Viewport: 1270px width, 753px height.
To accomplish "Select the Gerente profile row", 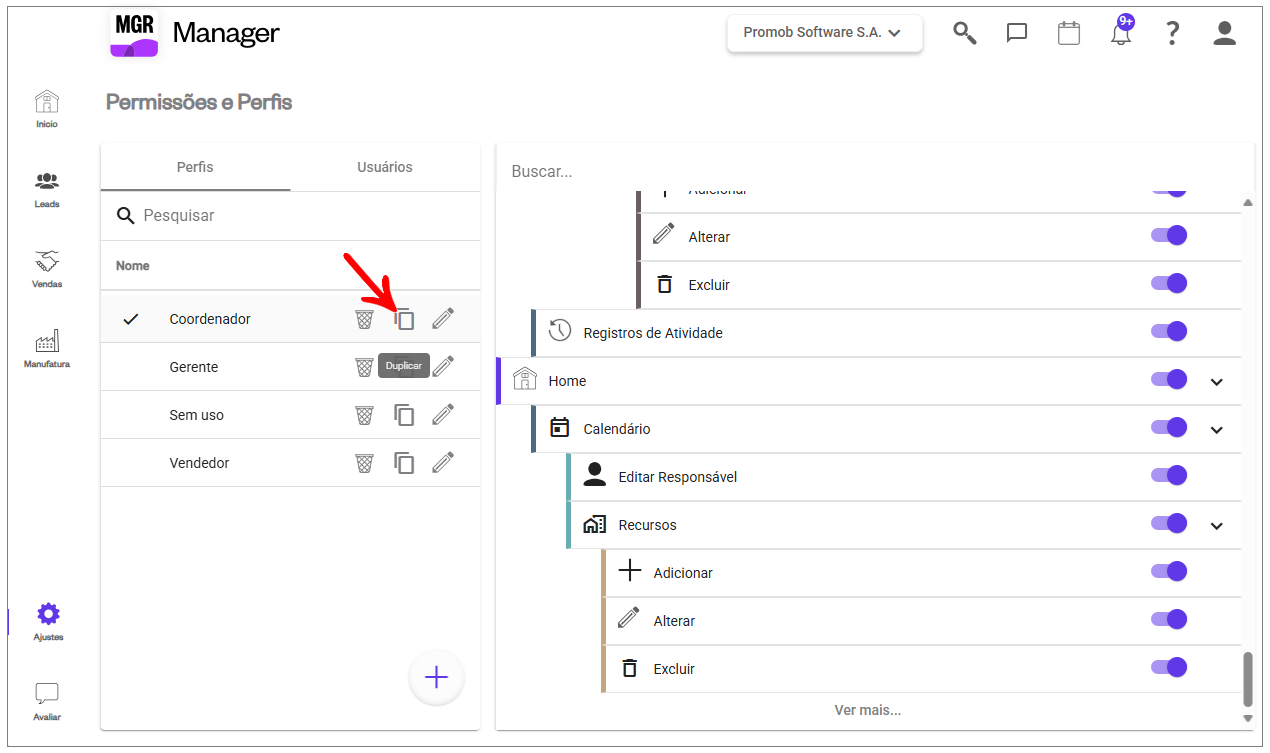I will click(x=290, y=367).
